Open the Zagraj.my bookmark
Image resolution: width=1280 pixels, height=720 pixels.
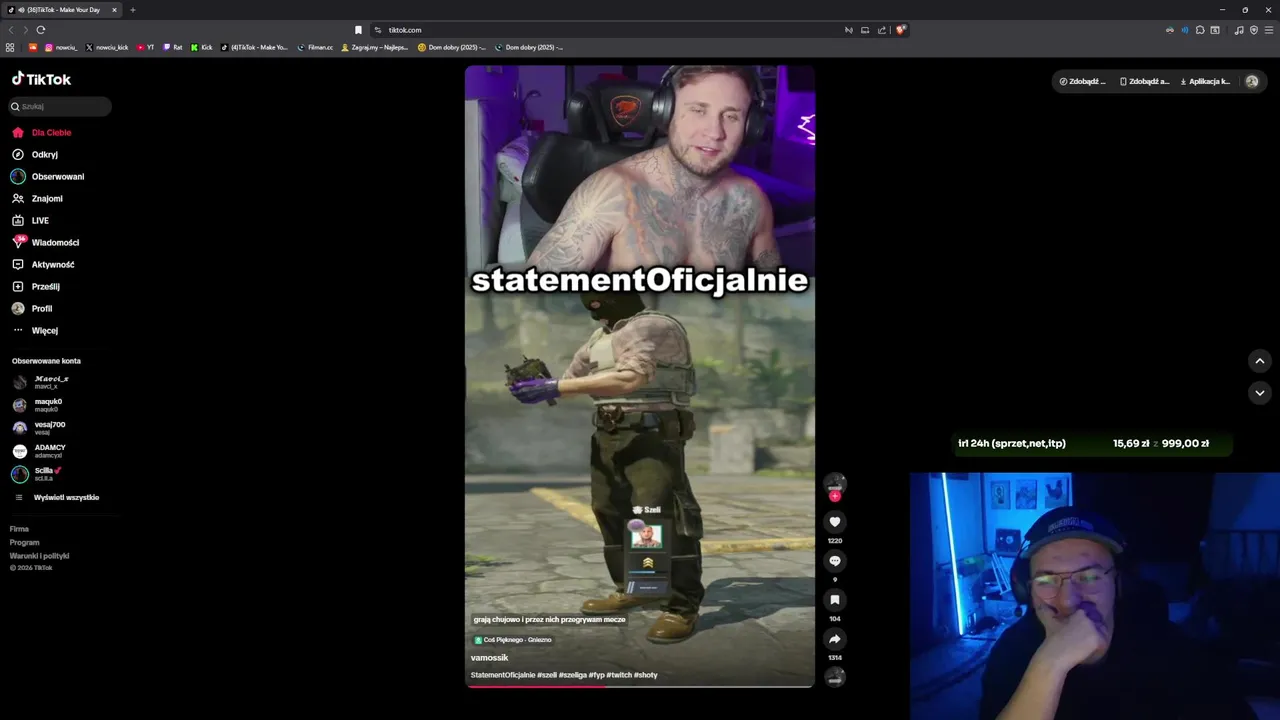tap(375, 47)
